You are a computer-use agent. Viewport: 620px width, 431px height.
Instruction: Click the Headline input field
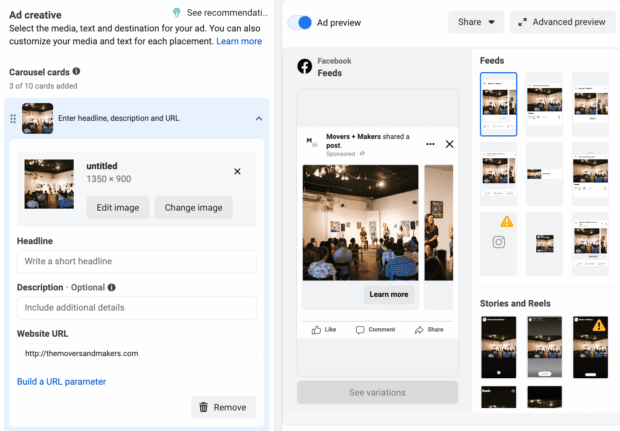click(x=136, y=261)
